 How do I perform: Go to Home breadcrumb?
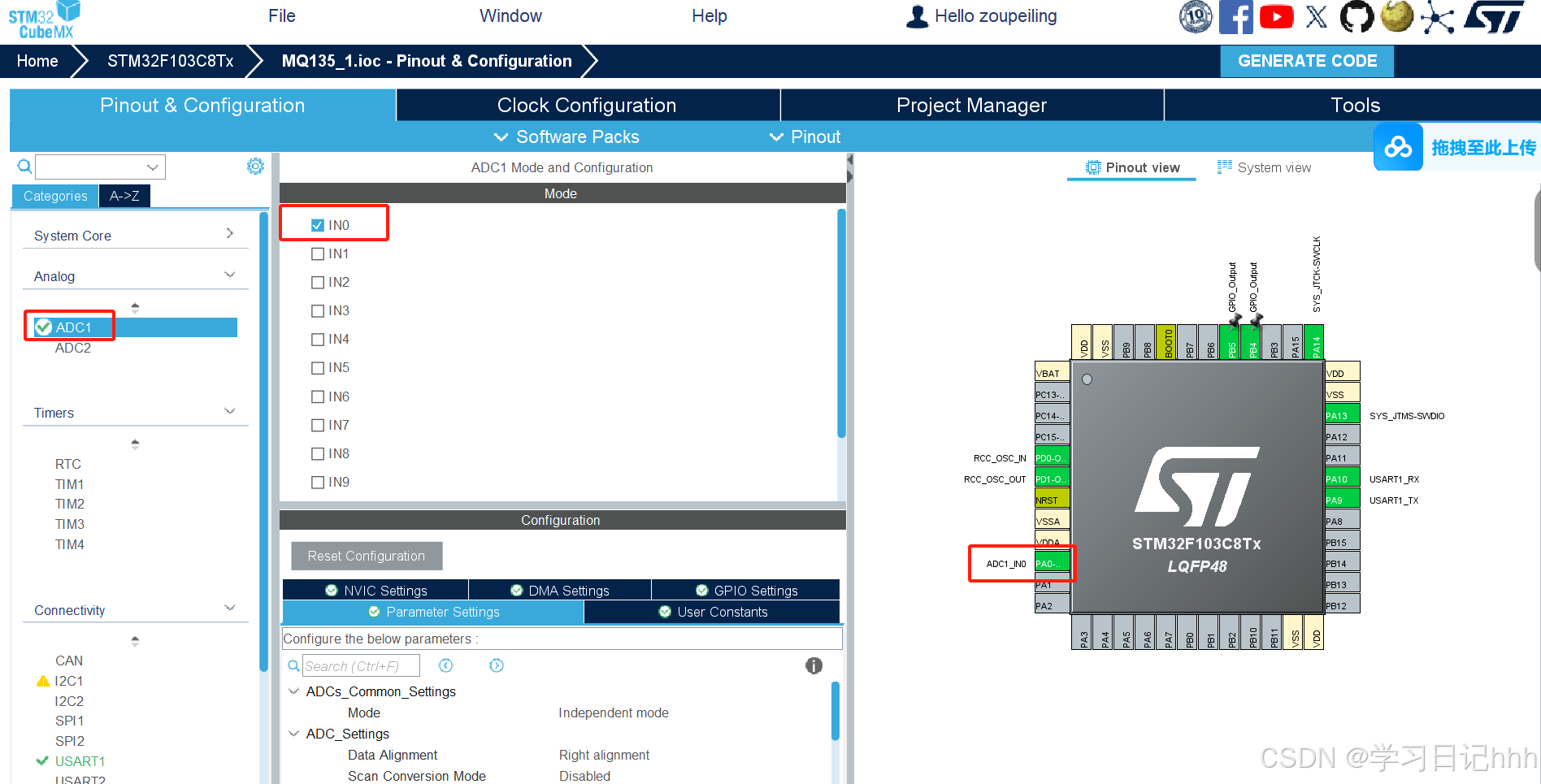tap(37, 61)
